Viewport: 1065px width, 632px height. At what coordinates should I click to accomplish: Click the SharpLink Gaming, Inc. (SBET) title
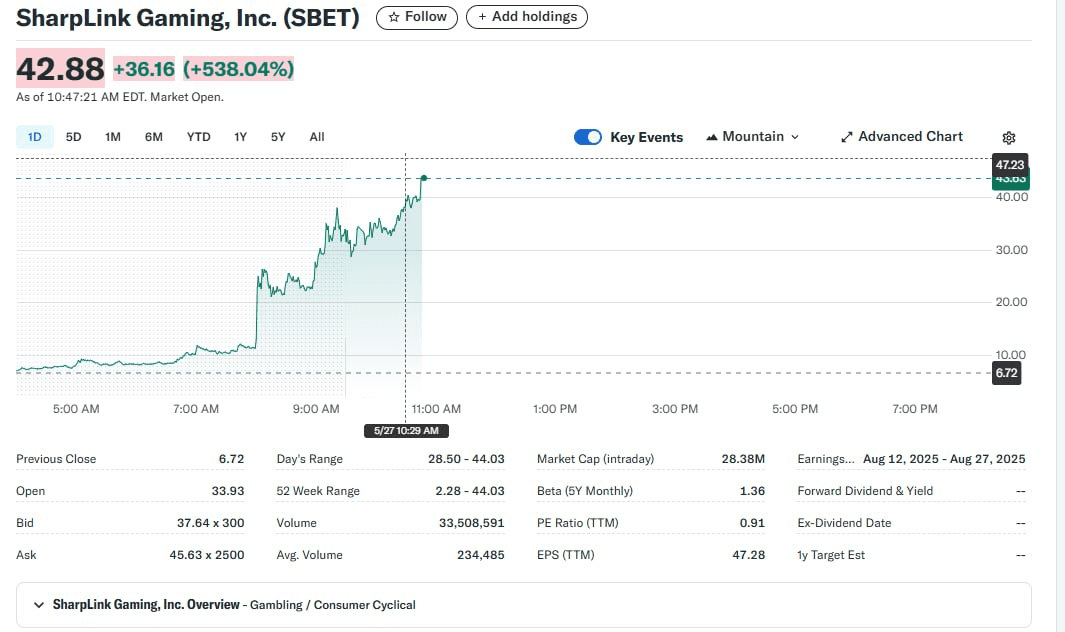pyautogui.click(x=187, y=18)
